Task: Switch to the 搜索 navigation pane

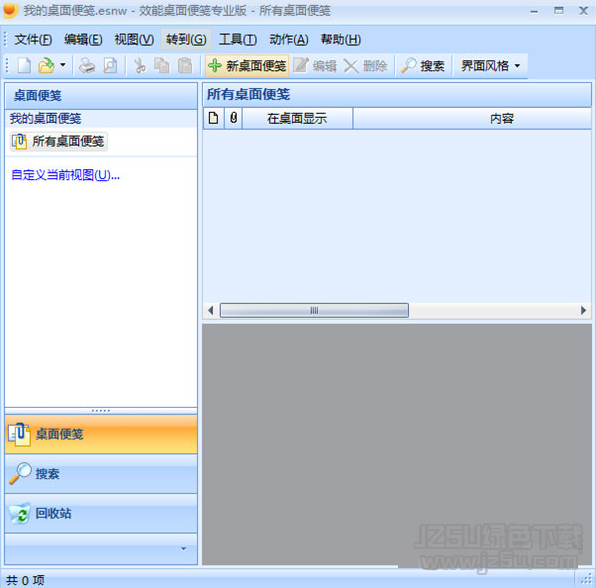Action: (101, 474)
